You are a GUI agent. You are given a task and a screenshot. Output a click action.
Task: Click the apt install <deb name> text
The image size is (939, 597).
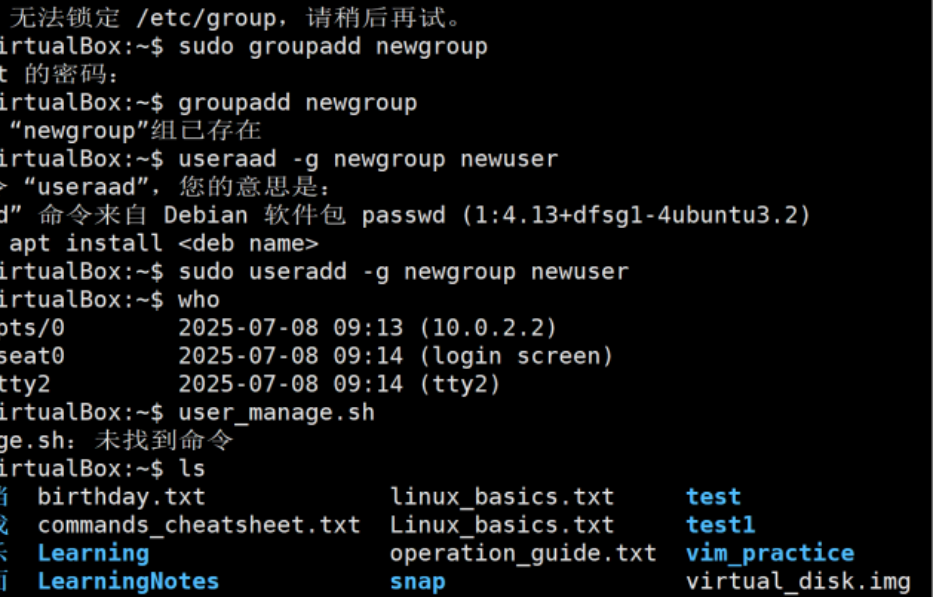pos(163,244)
